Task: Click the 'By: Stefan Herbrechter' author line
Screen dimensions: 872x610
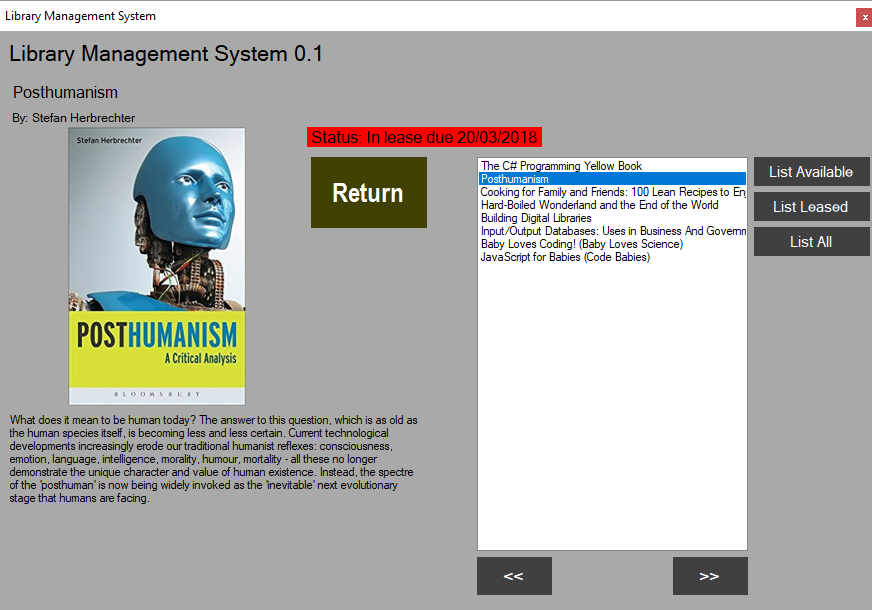Action: 73,118
